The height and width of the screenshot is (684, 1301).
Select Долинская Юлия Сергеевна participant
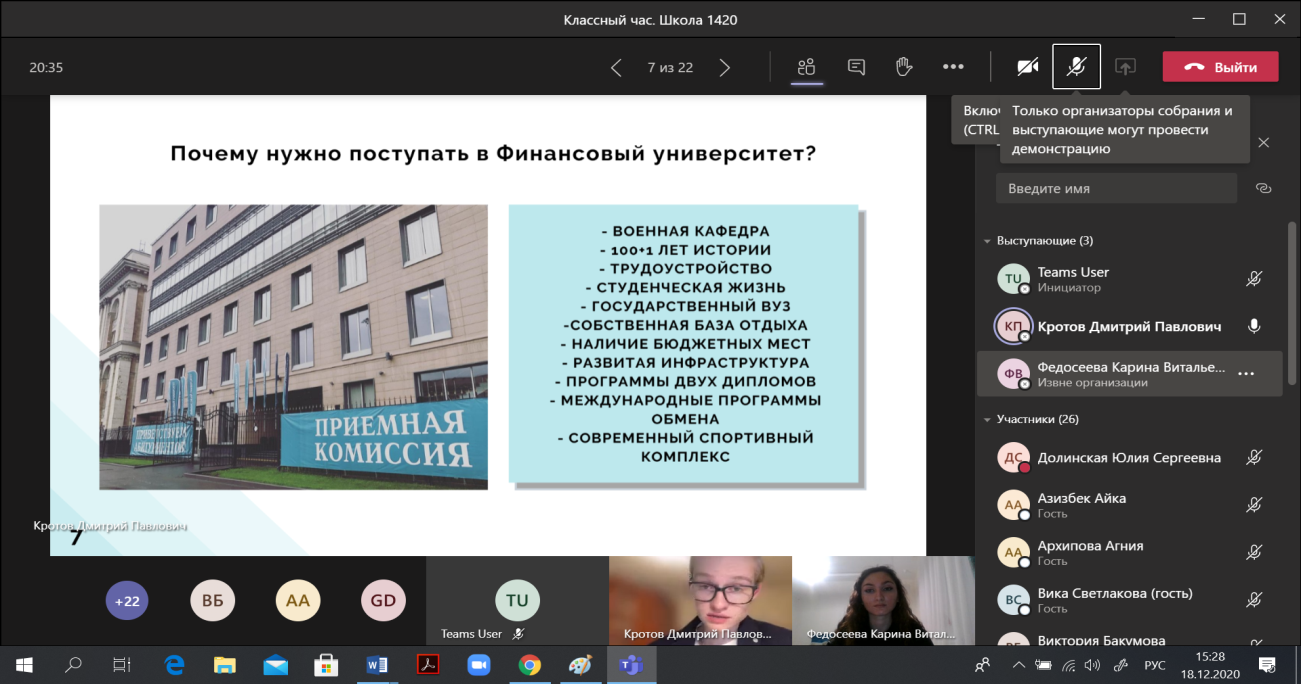tap(1128, 457)
